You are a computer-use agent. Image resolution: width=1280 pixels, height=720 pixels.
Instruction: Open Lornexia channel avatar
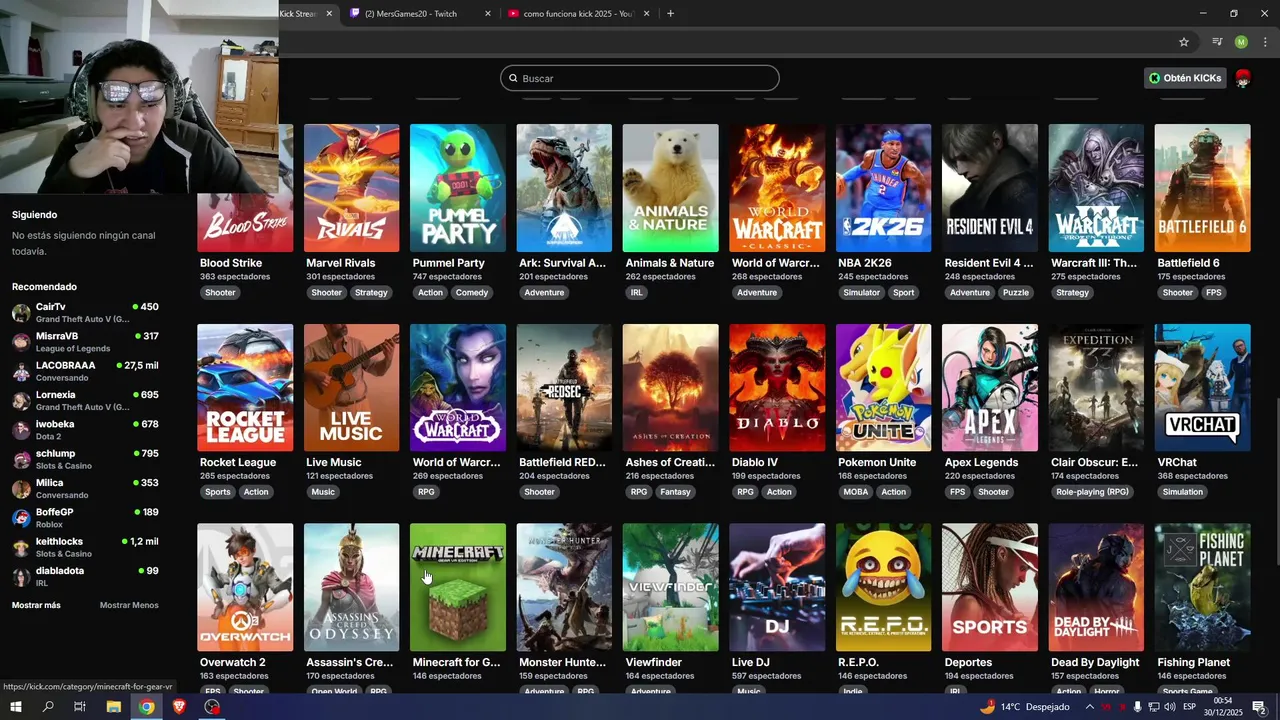tap(21, 401)
